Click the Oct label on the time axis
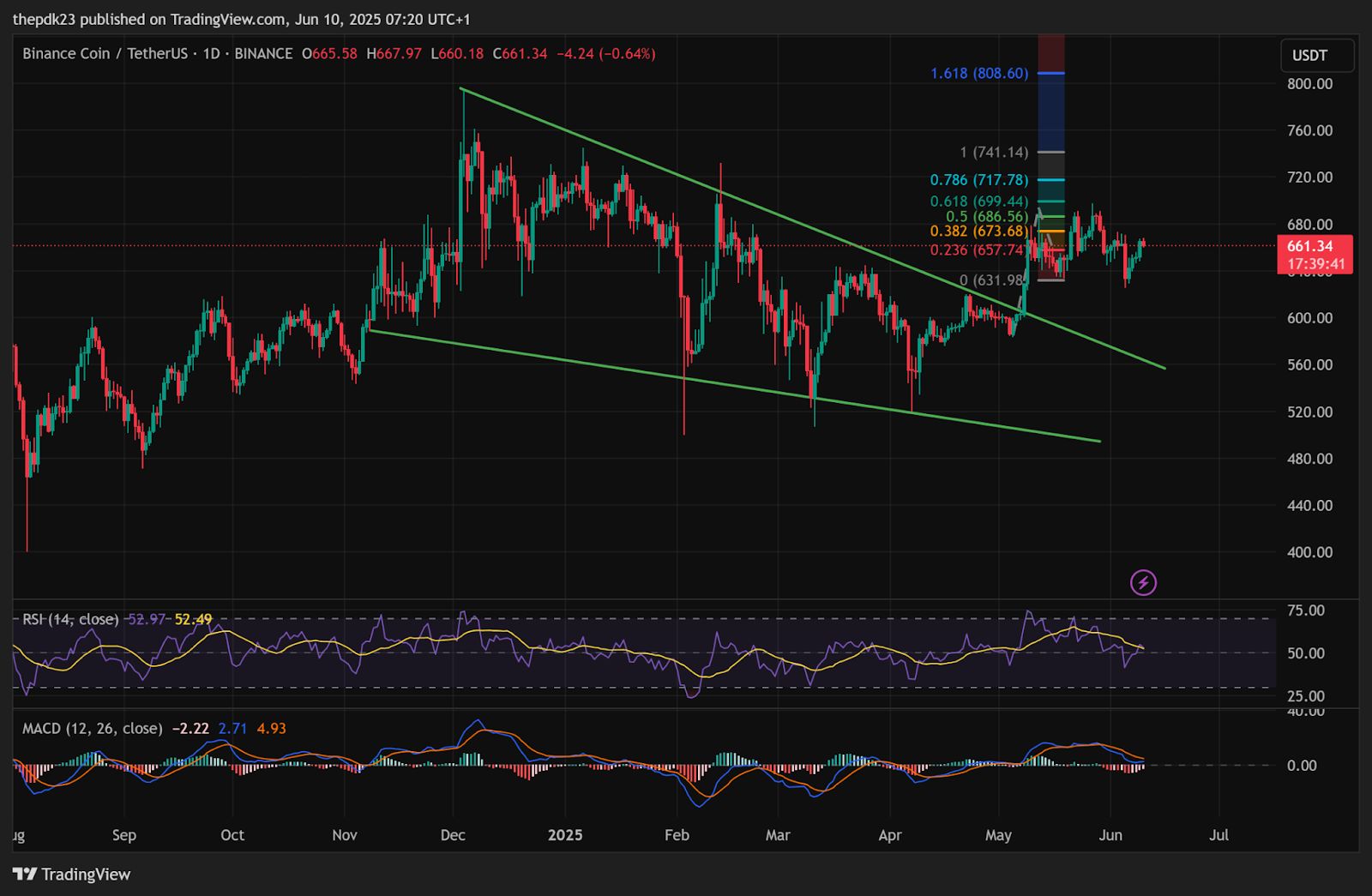Viewport: 1372px width, 896px height. point(232,835)
